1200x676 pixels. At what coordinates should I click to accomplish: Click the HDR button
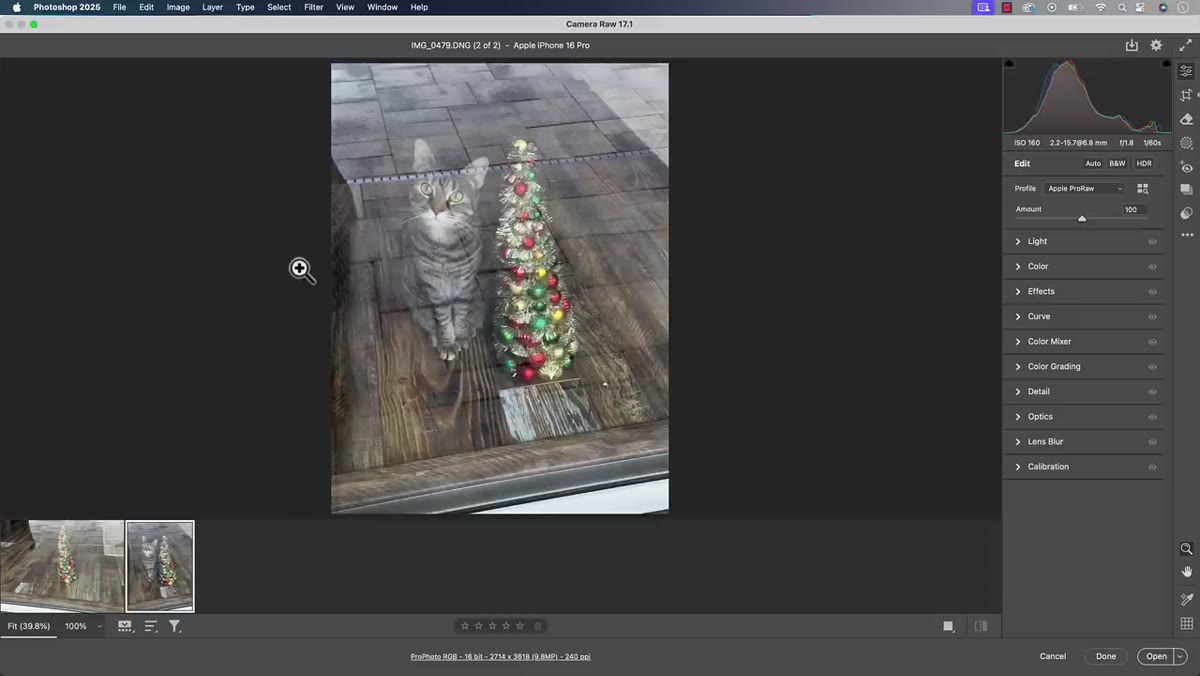click(x=1144, y=163)
